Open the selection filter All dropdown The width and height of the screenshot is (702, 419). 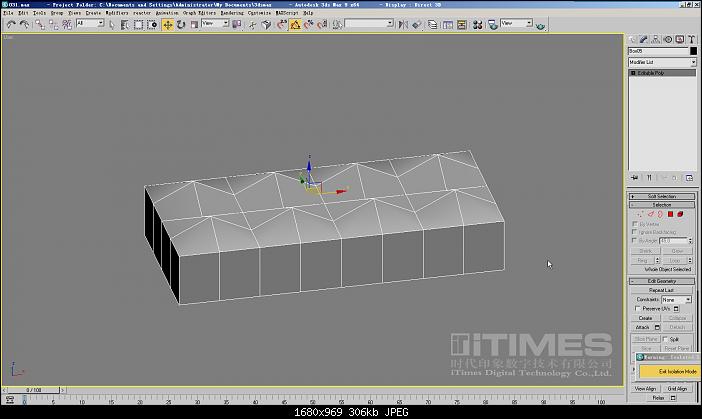pyautogui.click(x=90, y=23)
